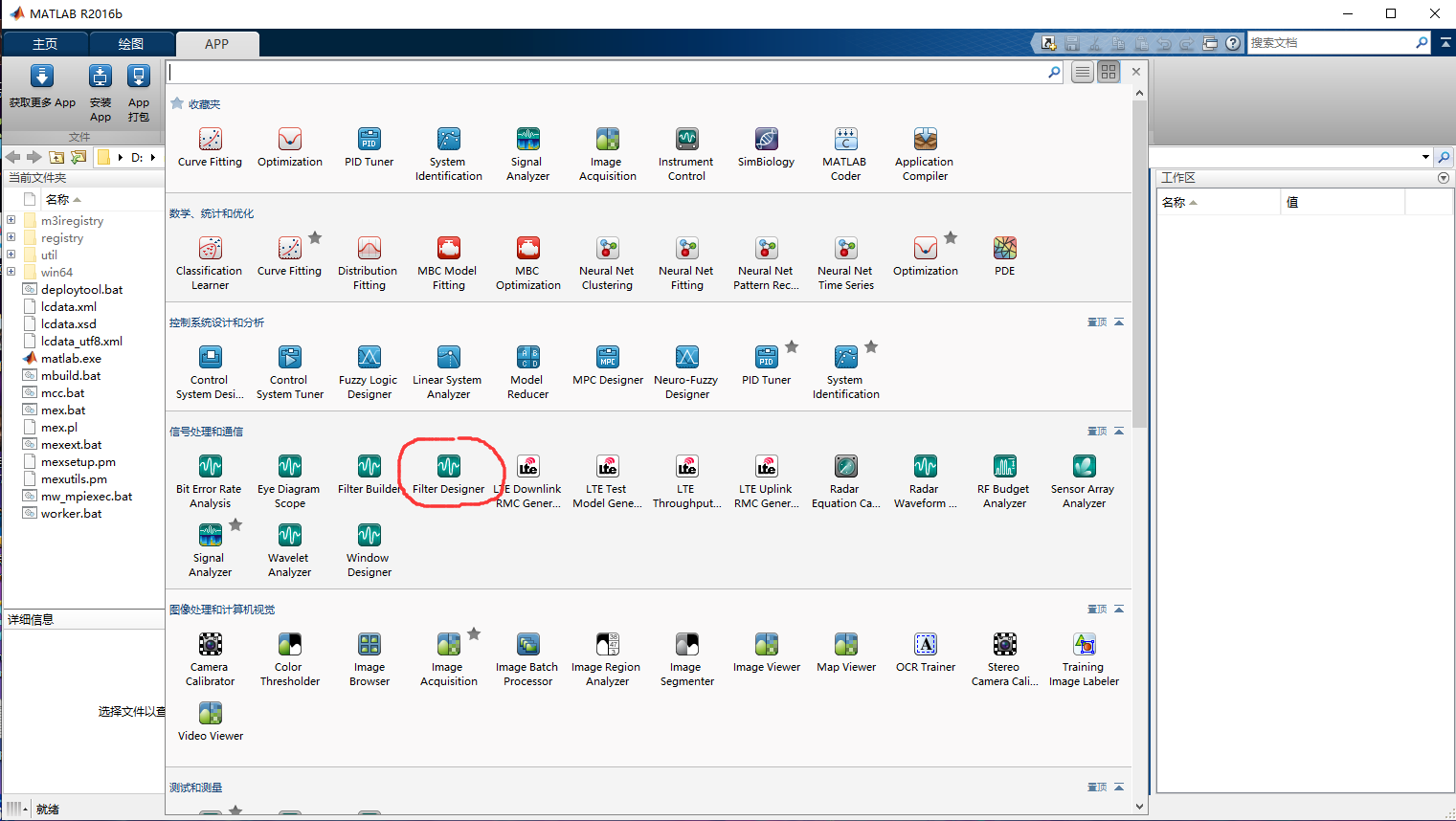
Task: Switch to the 主页 (Home) tab
Action: [45, 44]
